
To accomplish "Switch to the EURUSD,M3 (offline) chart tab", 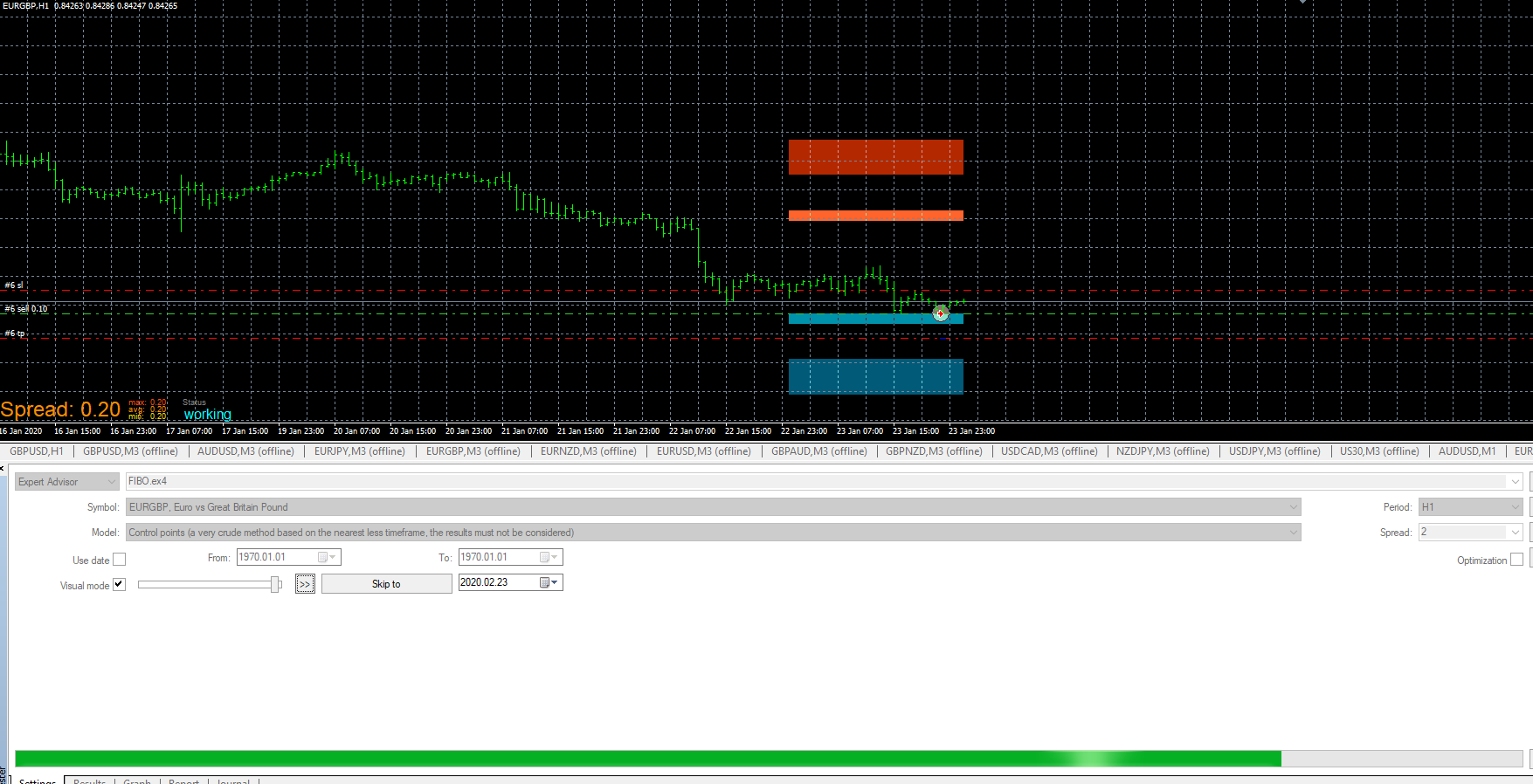I will pos(704,451).
